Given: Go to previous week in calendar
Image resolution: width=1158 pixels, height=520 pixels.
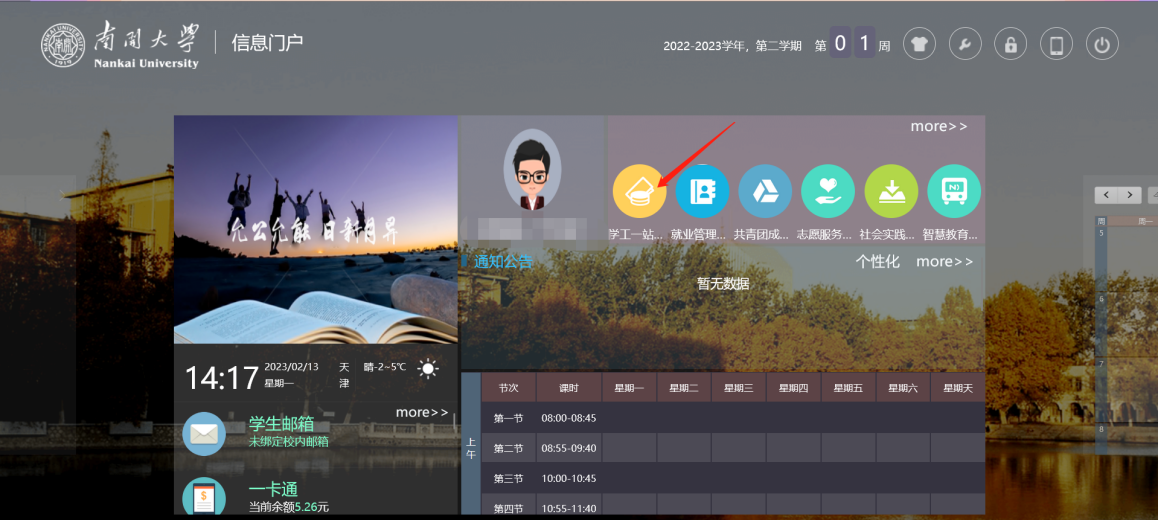Looking at the screenshot, I should 1105,195.
